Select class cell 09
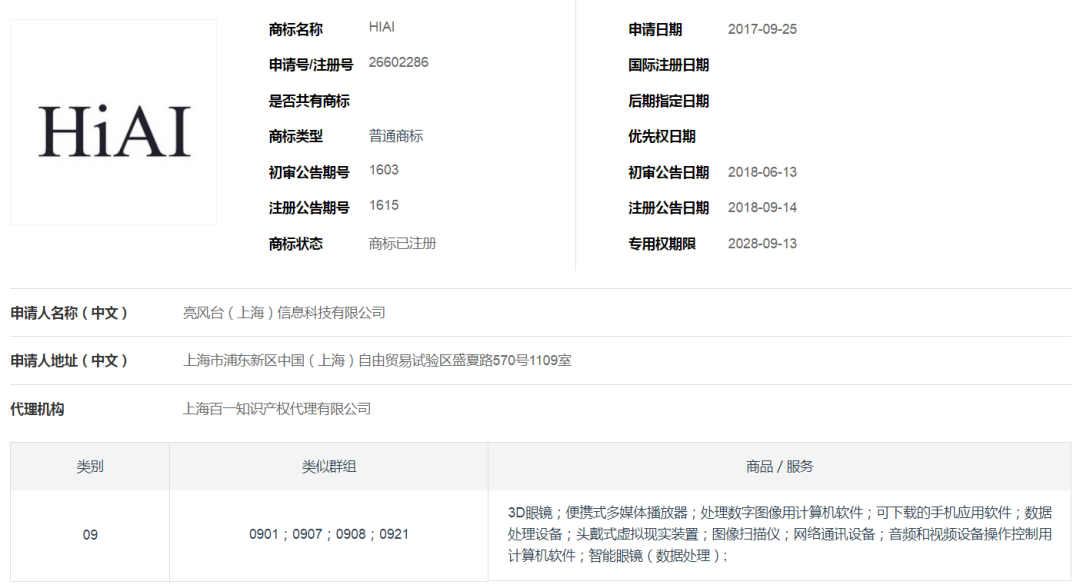The height and width of the screenshot is (588, 1080). (90, 535)
